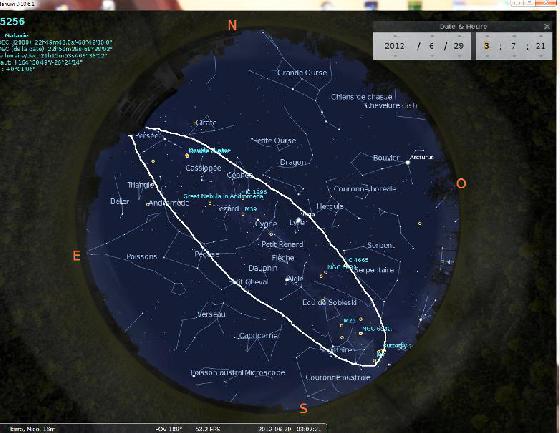Screen dimensions: 560x433
Task: Select the Great Nebula in Andromeda marker
Action: coord(210,204)
